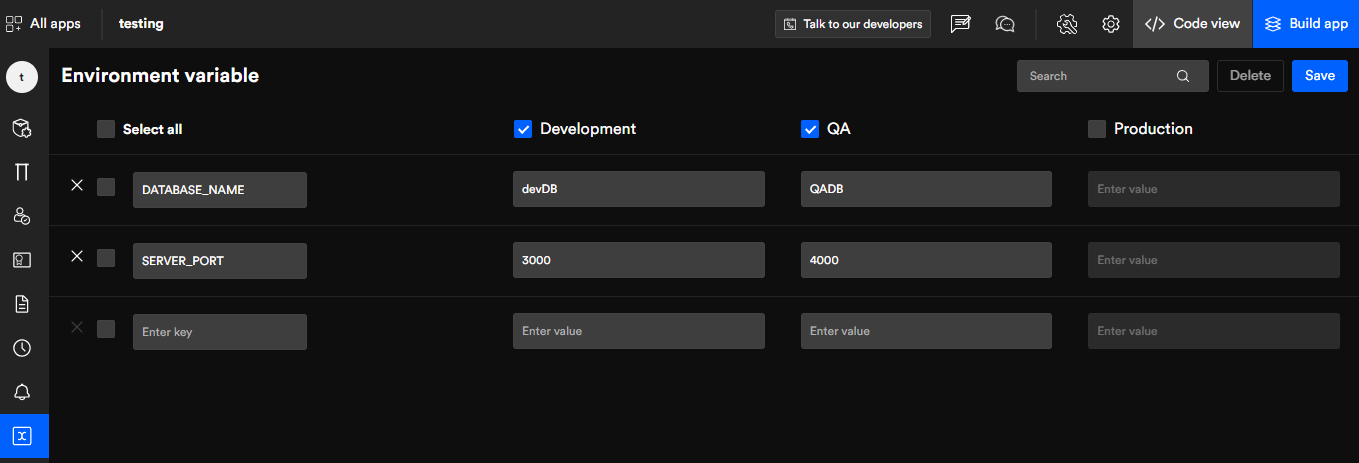Click the QA column label
Viewport: 1359px width, 463px height.
pyautogui.click(x=839, y=129)
